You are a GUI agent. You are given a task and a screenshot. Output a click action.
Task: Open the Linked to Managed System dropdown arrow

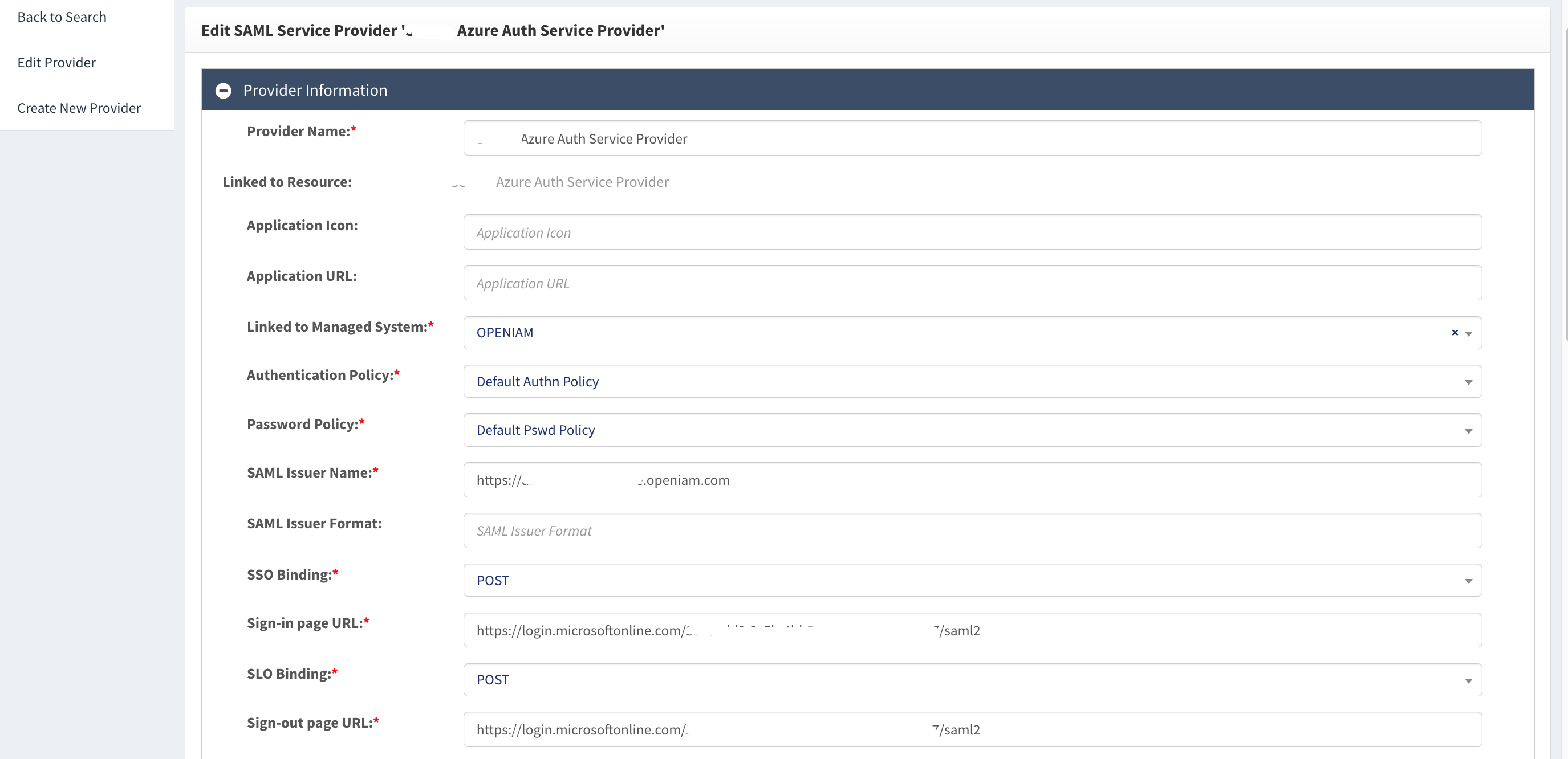(1468, 334)
